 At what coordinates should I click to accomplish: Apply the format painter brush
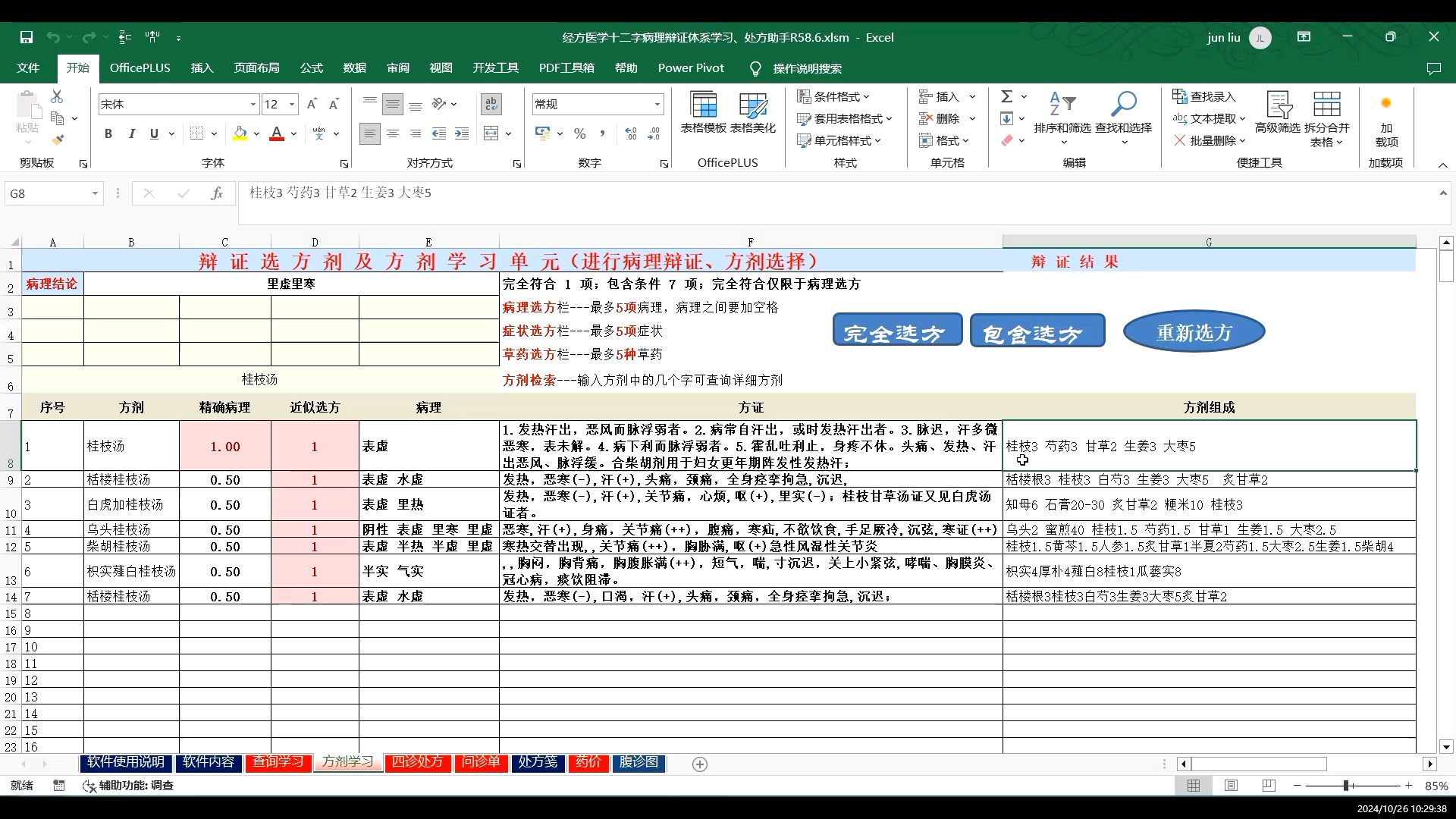click(58, 140)
